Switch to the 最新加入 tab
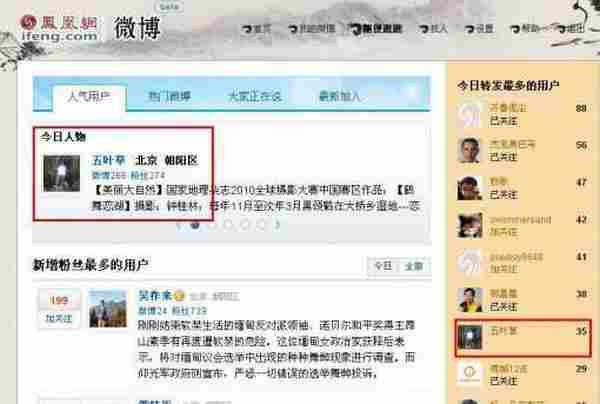This screenshot has width=600, height=404. click(x=340, y=96)
